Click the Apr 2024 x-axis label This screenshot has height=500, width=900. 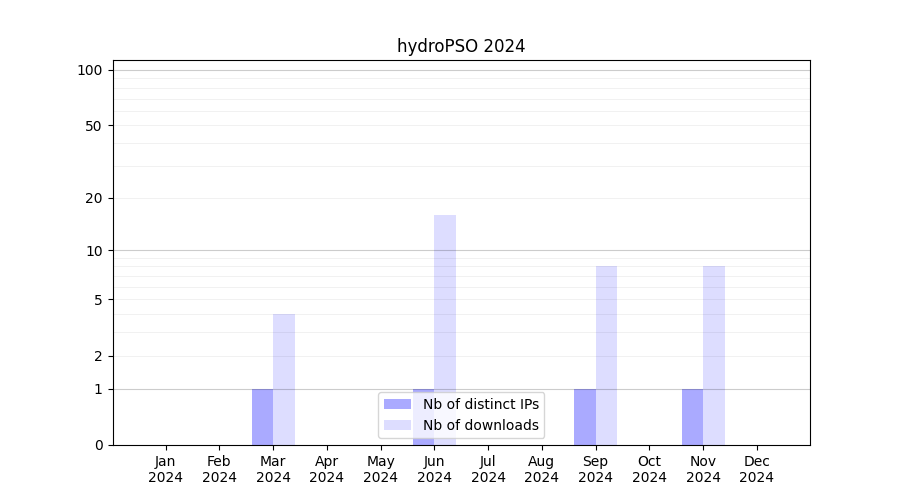[x=327, y=469]
